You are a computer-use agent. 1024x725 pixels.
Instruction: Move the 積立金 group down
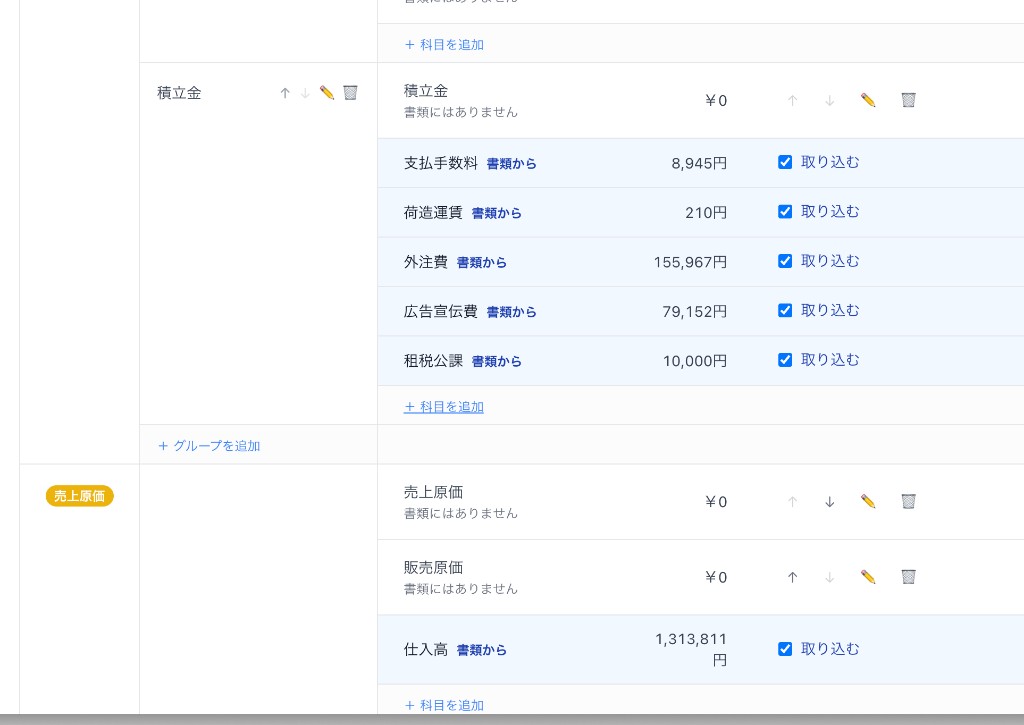[x=305, y=93]
